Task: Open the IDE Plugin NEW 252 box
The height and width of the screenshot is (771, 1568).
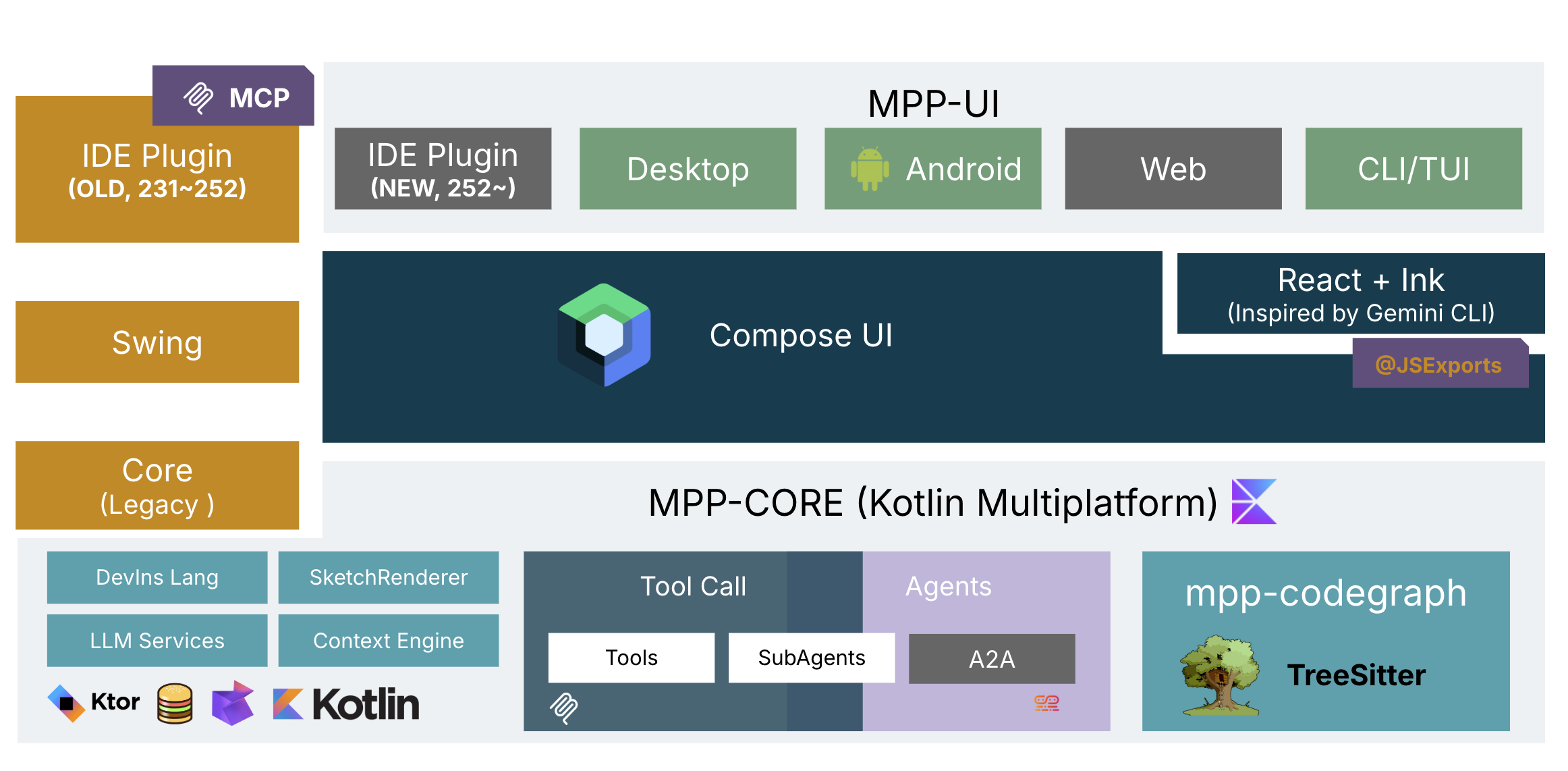Action: (443, 169)
